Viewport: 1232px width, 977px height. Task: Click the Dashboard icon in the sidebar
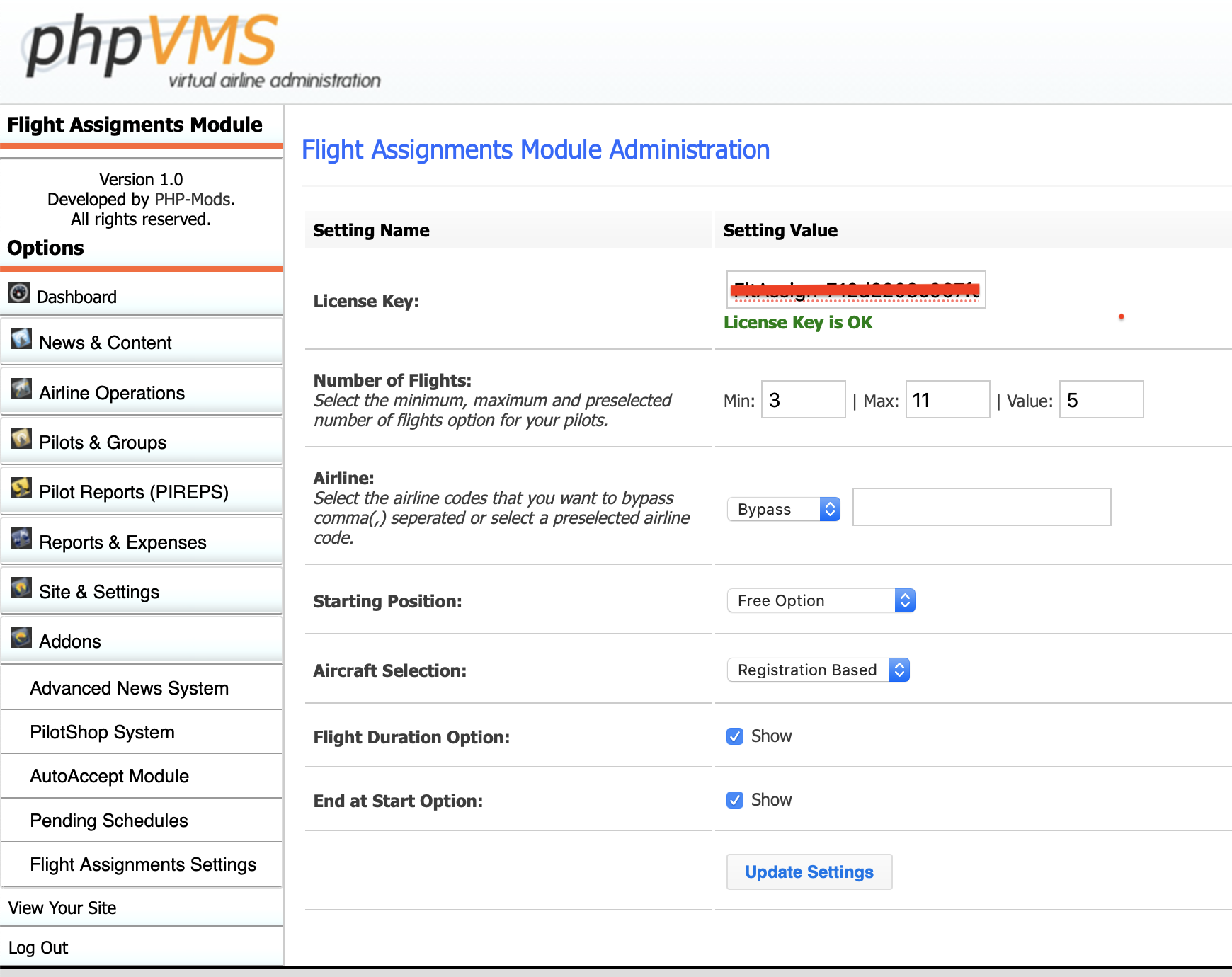click(x=19, y=293)
